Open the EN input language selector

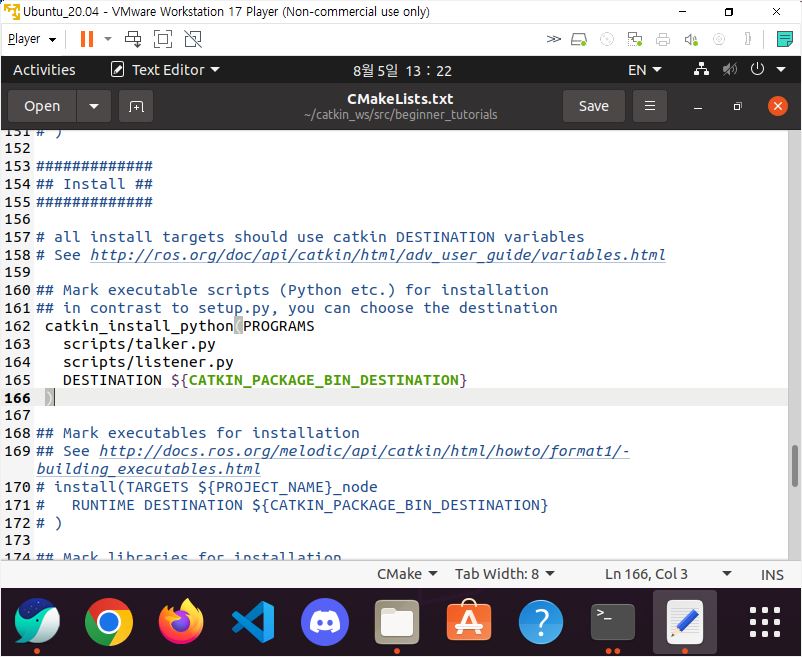644,70
